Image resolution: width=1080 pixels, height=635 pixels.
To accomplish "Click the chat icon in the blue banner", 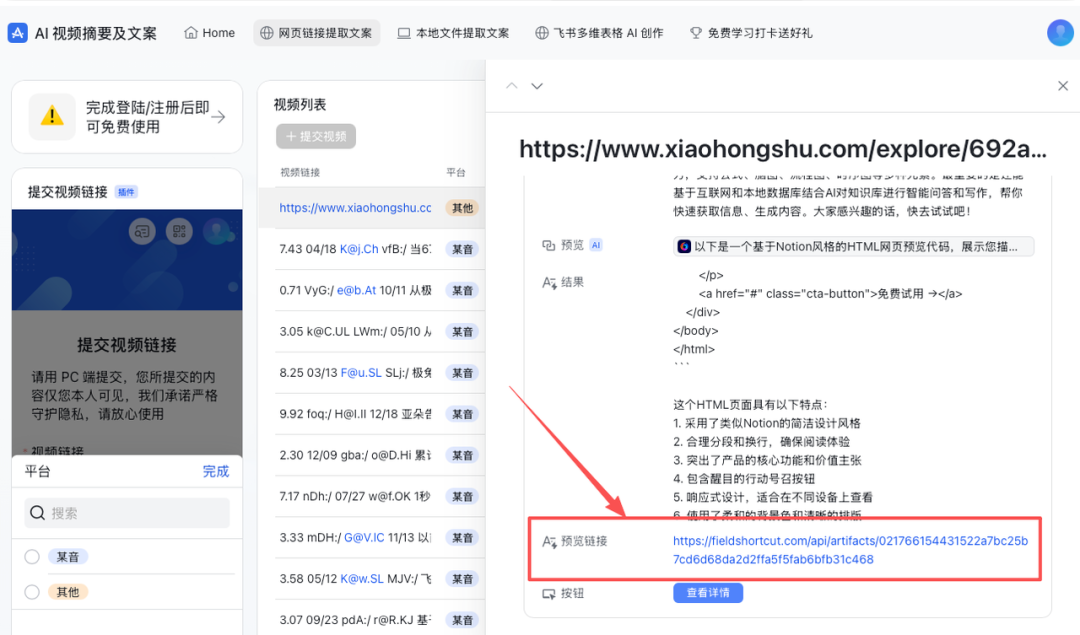I will (x=142, y=232).
